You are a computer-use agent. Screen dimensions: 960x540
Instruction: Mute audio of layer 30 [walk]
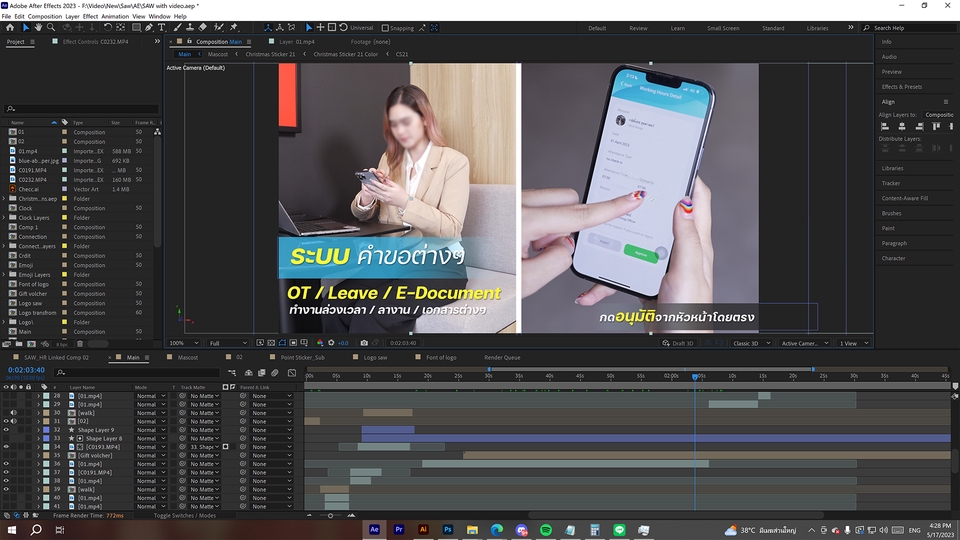coord(13,413)
